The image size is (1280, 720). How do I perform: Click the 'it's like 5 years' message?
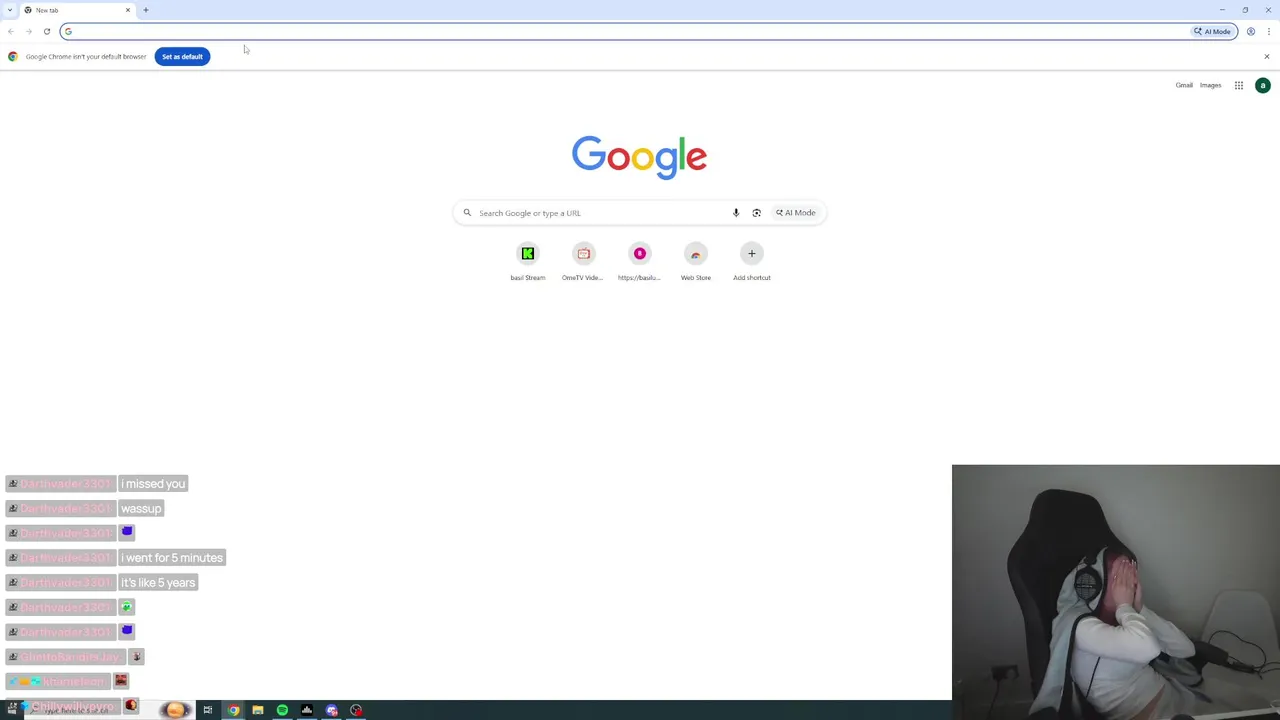[158, 583]
